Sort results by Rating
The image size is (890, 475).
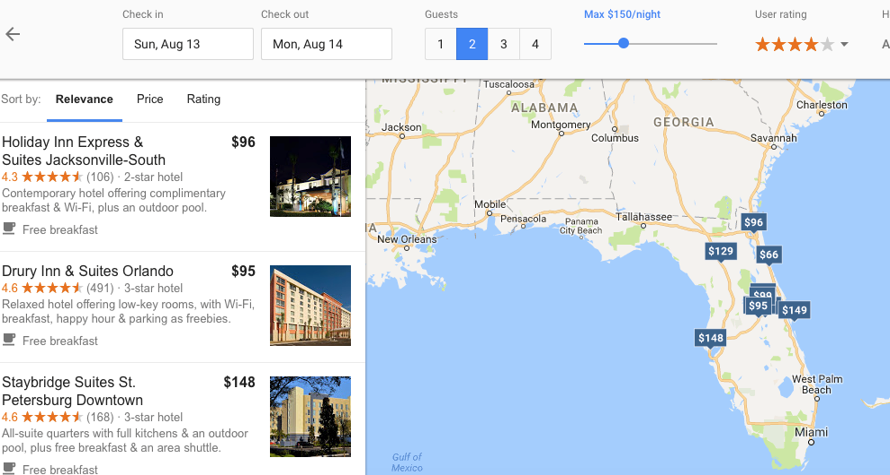point(204,99)
